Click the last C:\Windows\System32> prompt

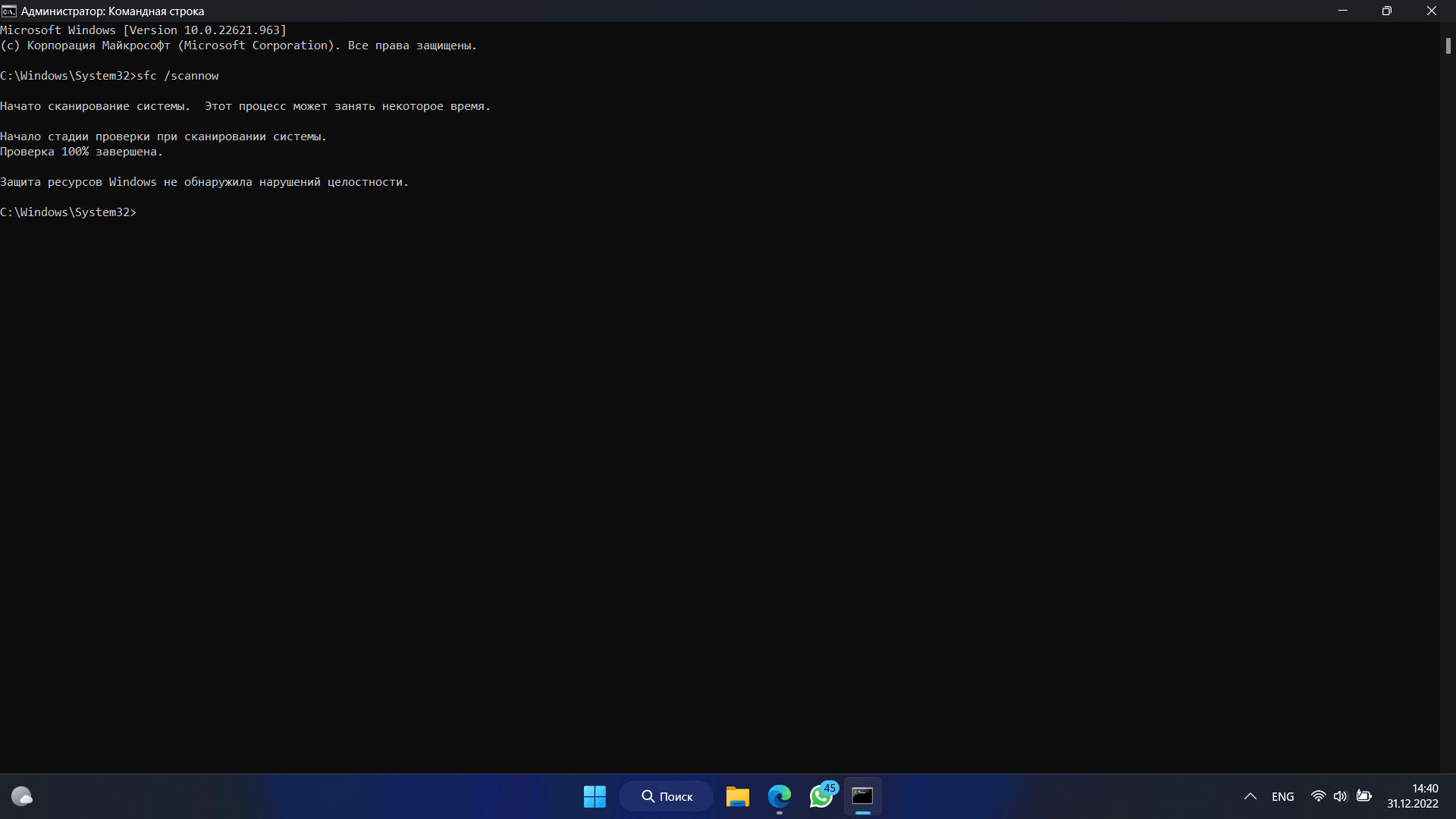[68, 212]
